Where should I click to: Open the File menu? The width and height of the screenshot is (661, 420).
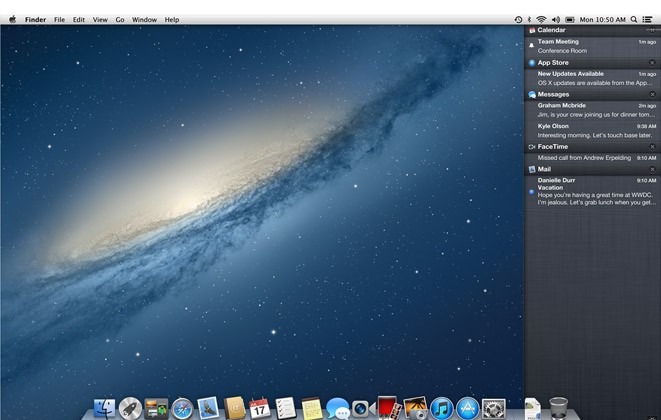(x=59, y=19)
